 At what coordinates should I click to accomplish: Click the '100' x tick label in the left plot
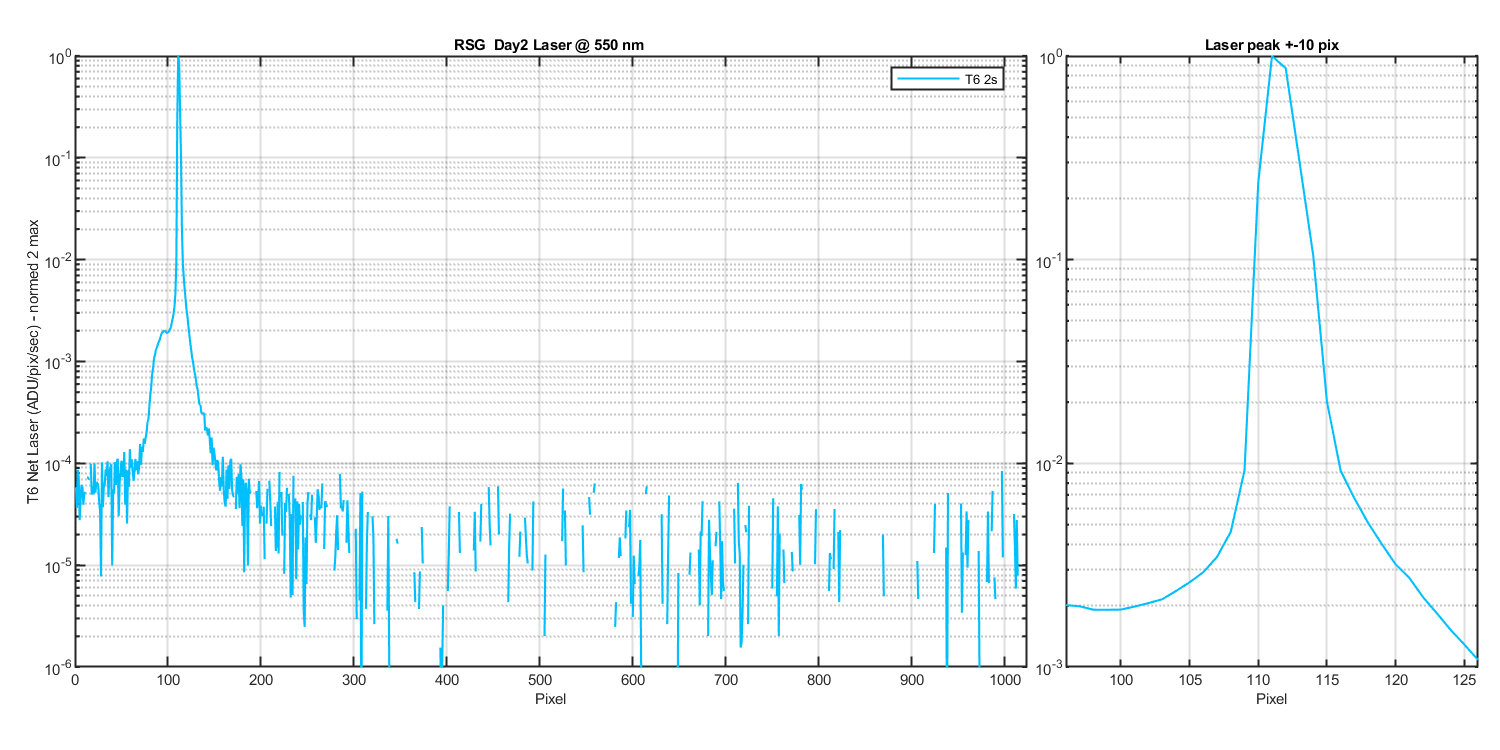point(168,679)
